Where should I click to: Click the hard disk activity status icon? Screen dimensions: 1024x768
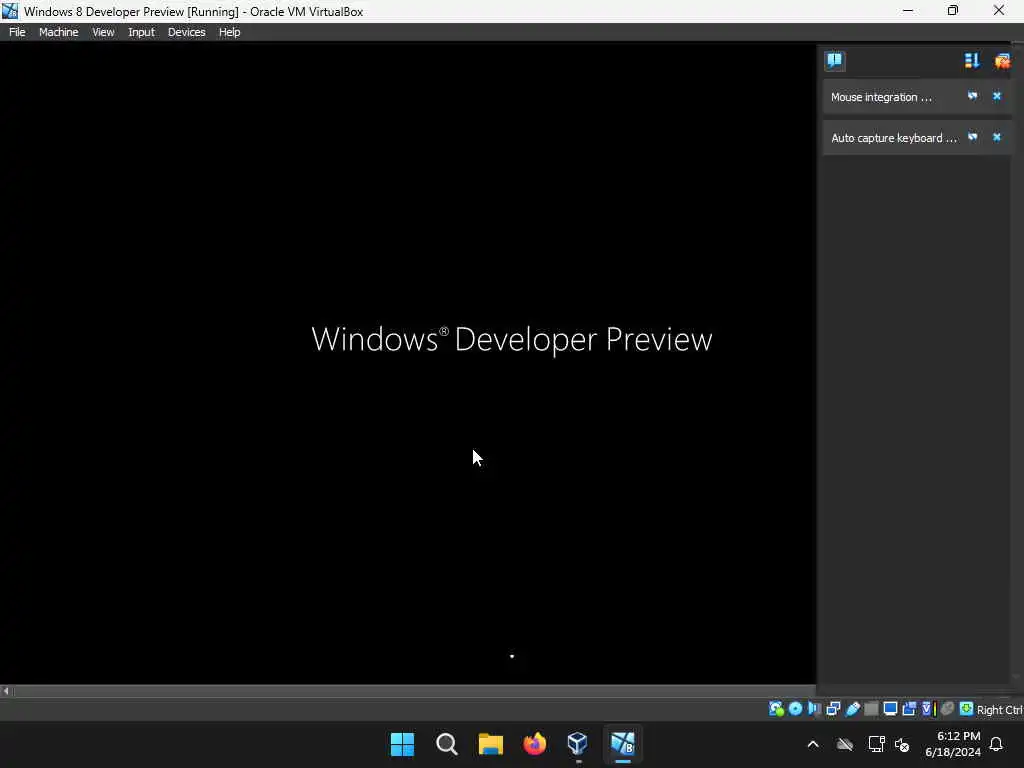776,709
